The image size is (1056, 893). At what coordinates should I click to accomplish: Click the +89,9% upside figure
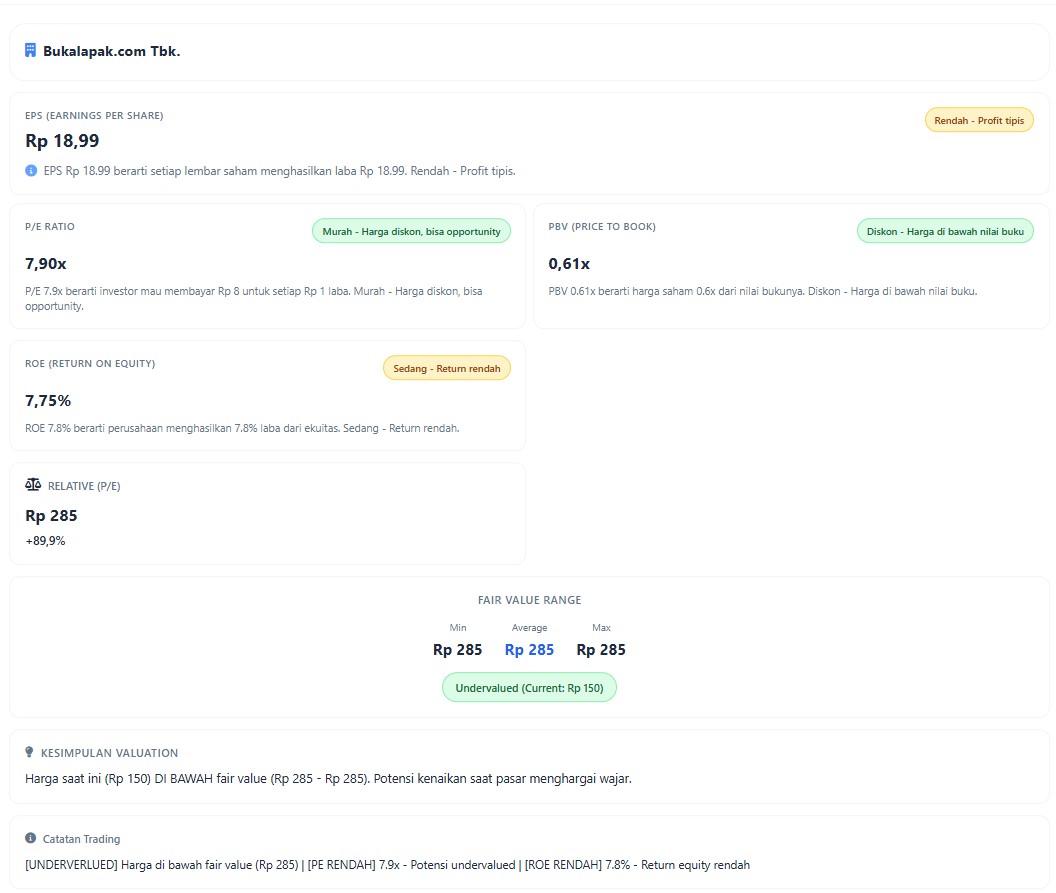[x=45, y=541]
